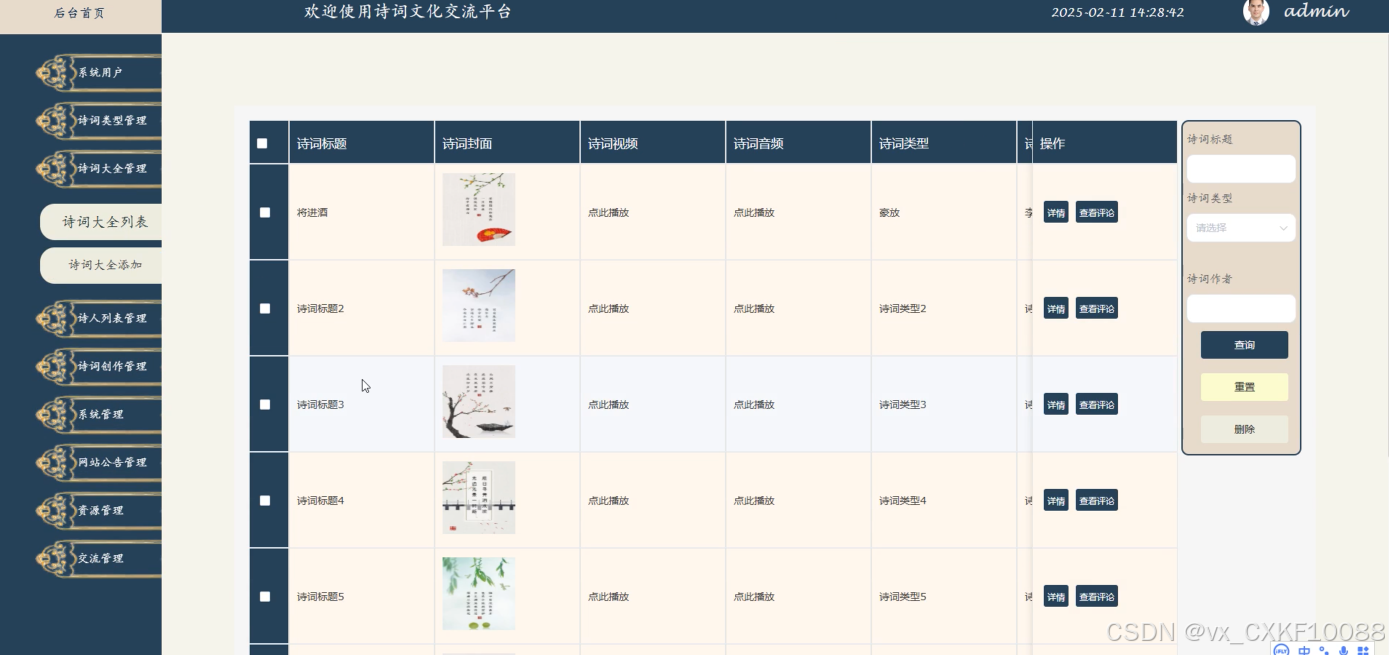This screenshot has width=1389, height=655.
Task: Check the 诗词标题2 row checkbox
Action: tap(265, 308)
